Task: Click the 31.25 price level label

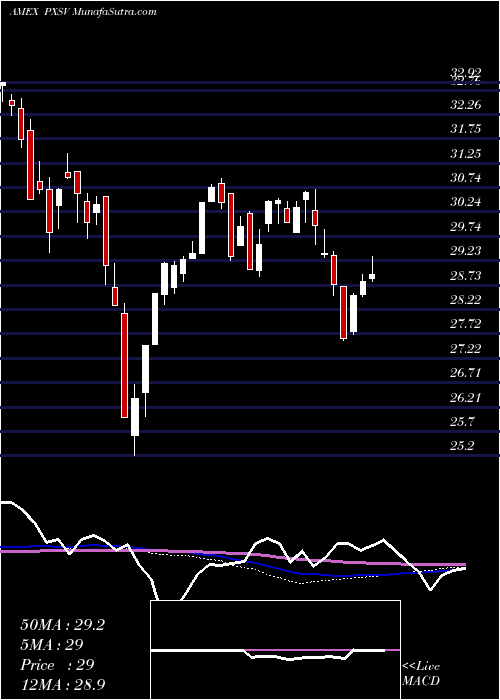Action: point(466,154)
